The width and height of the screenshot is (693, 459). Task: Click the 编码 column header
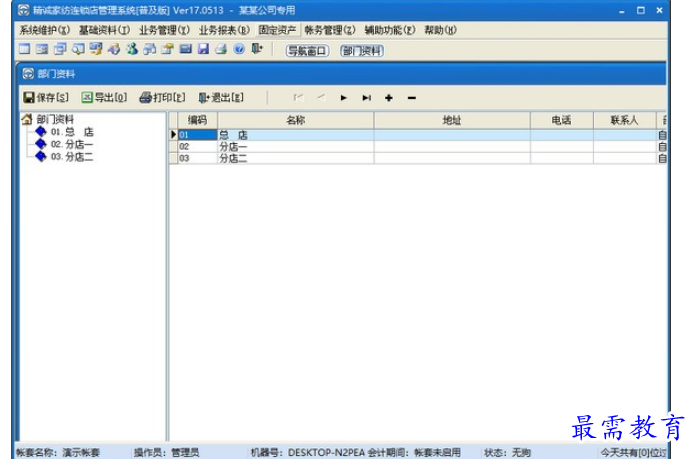pyautogui.click(x=198, y=120)
